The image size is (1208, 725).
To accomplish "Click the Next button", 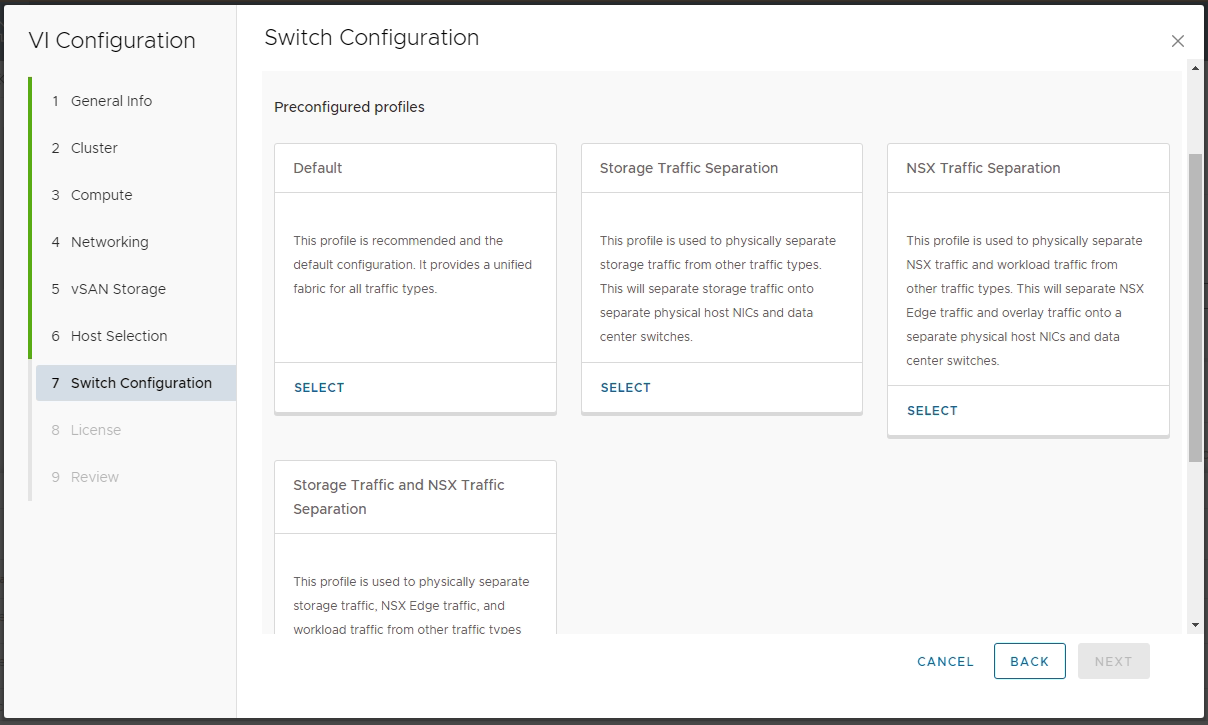I will tap(1113, 662).
